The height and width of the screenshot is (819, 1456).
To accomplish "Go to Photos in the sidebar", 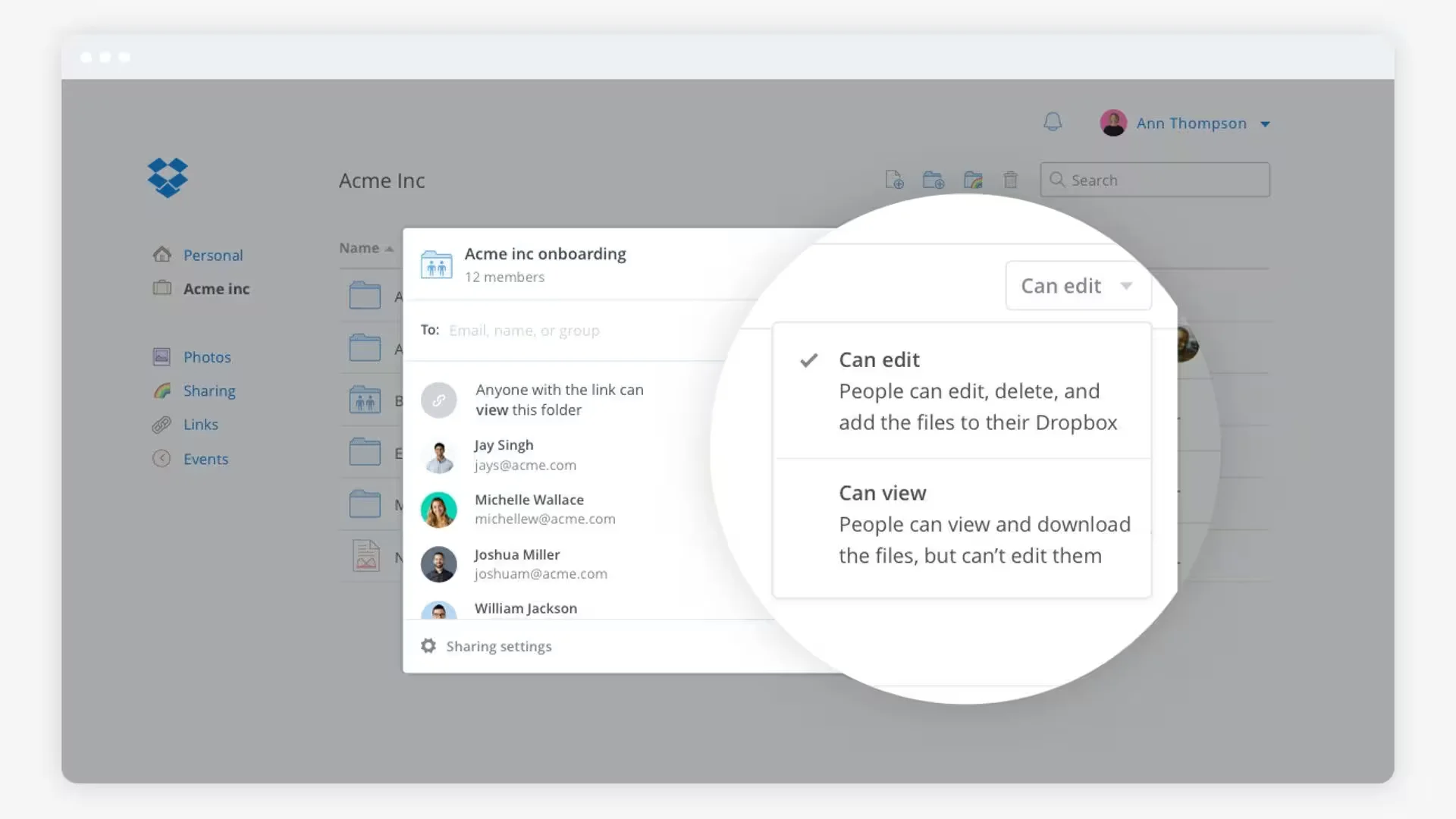I will tap(206, 357).
